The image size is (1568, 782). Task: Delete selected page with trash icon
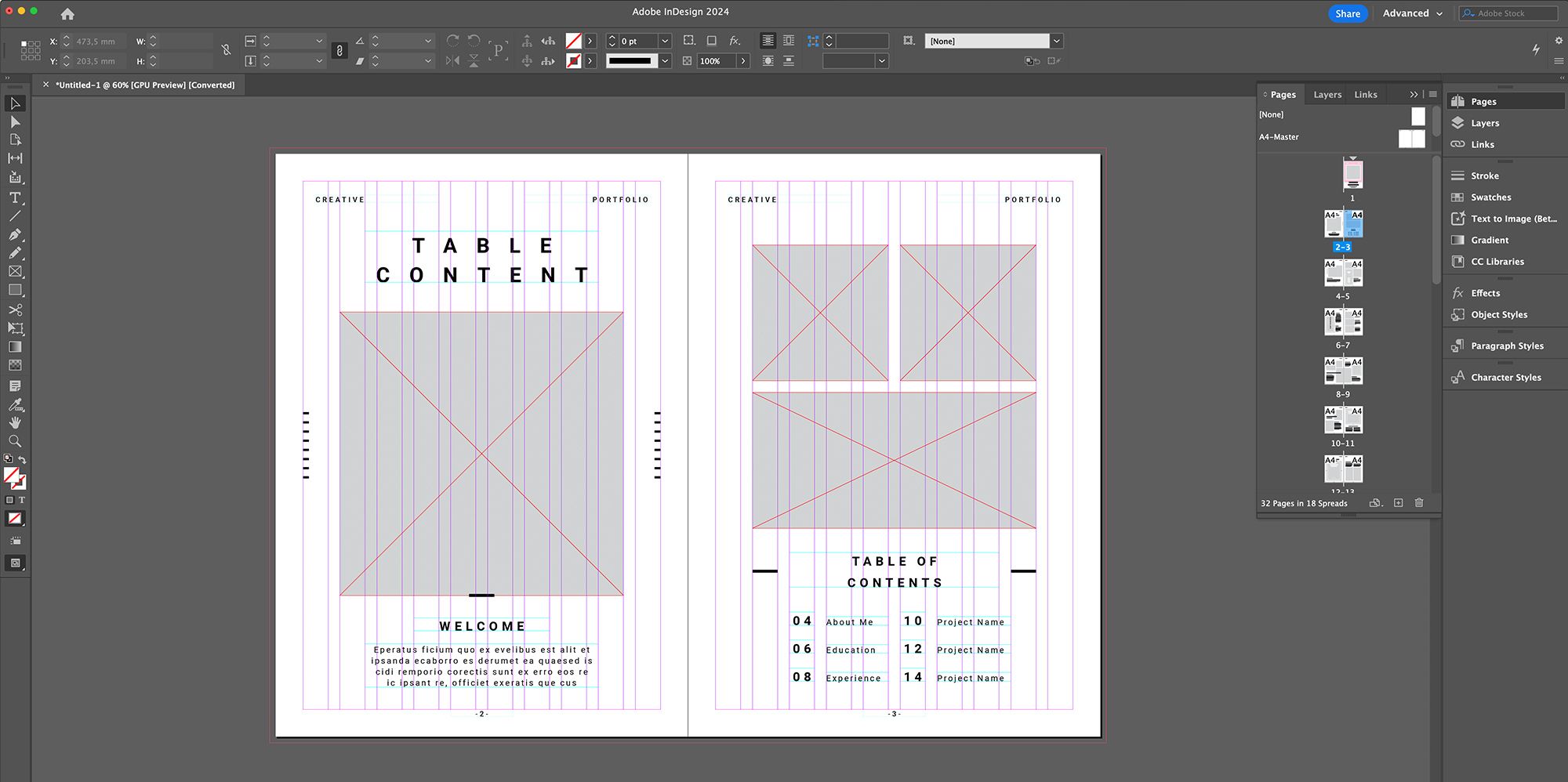coord(1419,503)
